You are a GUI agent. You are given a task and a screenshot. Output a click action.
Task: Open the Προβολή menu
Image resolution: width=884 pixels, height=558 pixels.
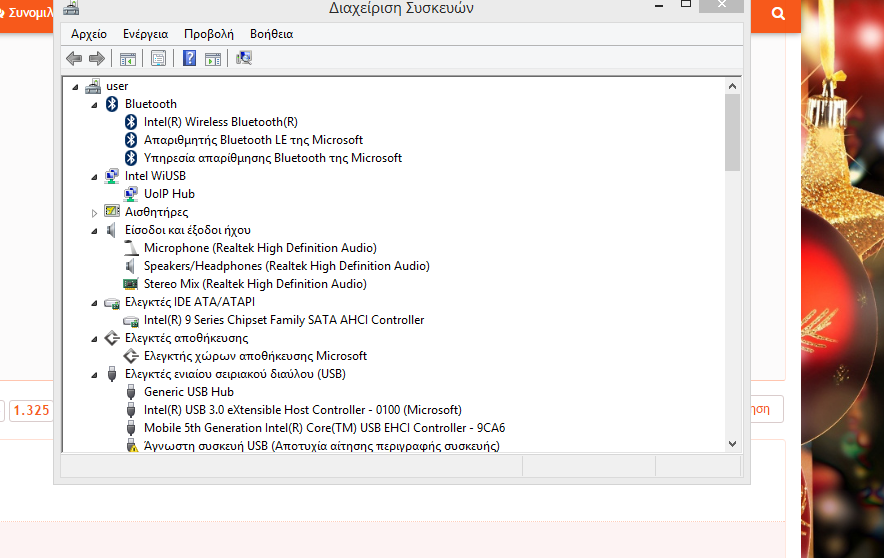pyautogui.click(x=208, y=34)
